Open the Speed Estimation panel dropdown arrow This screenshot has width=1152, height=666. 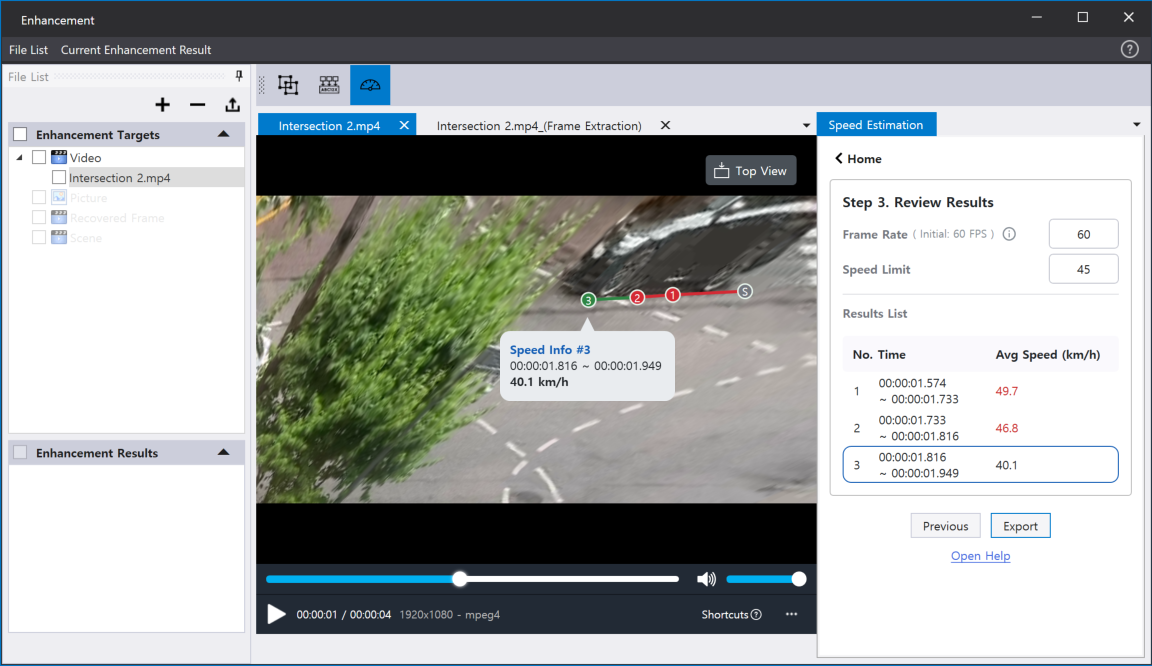[1136, 125]
